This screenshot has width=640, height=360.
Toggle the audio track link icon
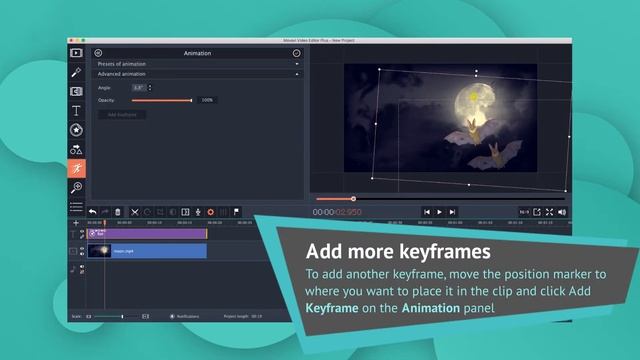pos(82,272)
